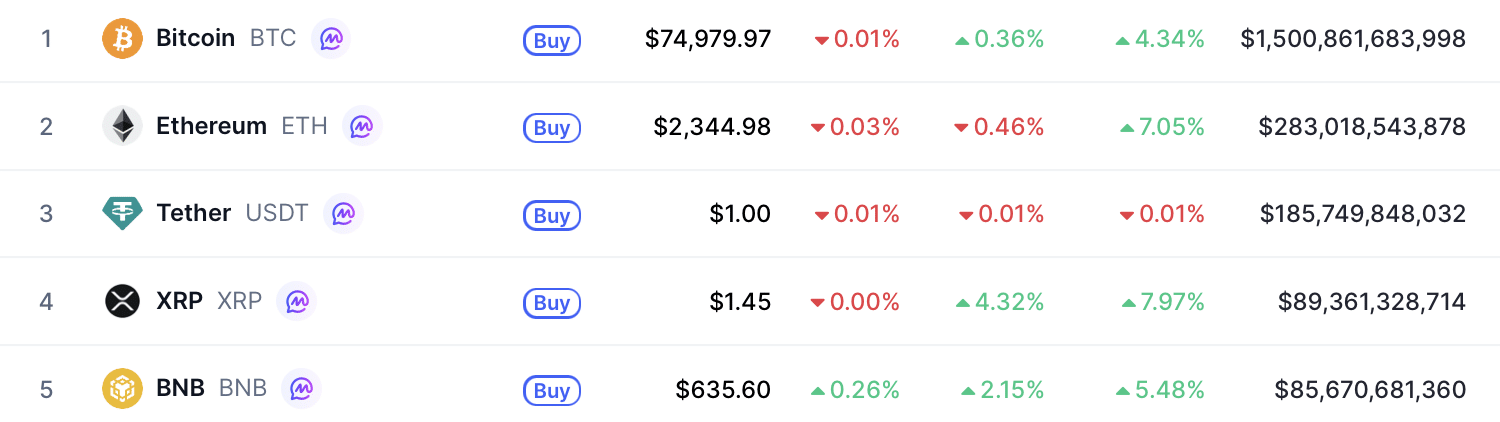The height and width of the screenshot is (422, 1500).
Task: Click the BNB coin logo icon
Action: click(123, 389)
